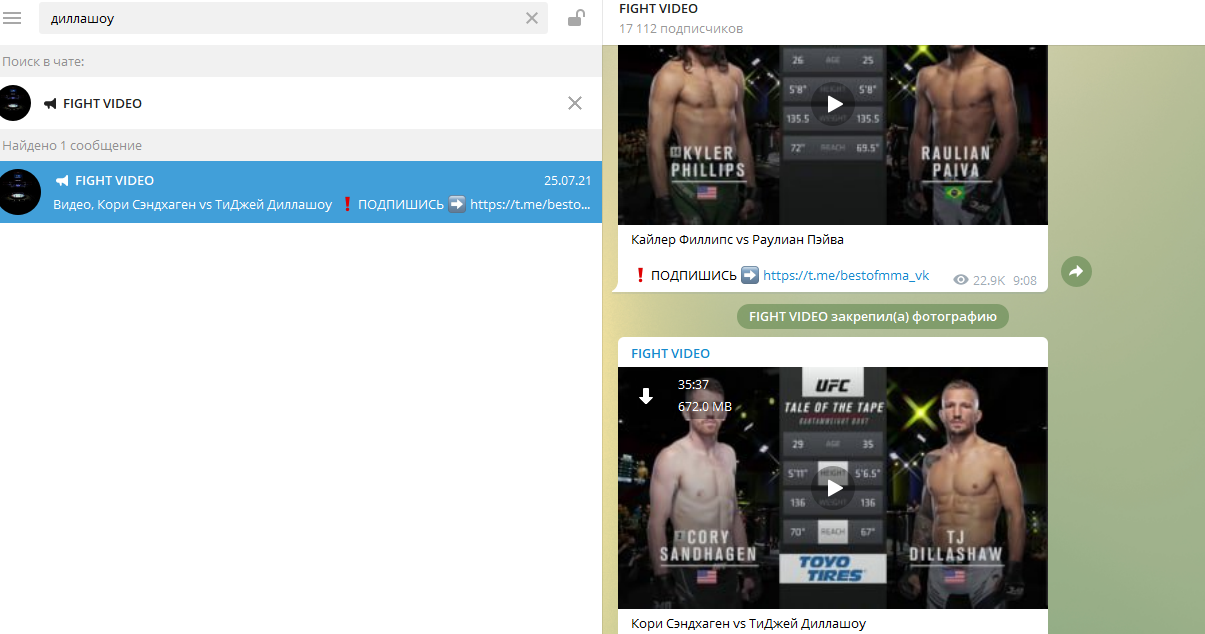This screenshot has width=1205, height=634.
Task: Download the 672.0 MB video
Action: tap(646, 397)
